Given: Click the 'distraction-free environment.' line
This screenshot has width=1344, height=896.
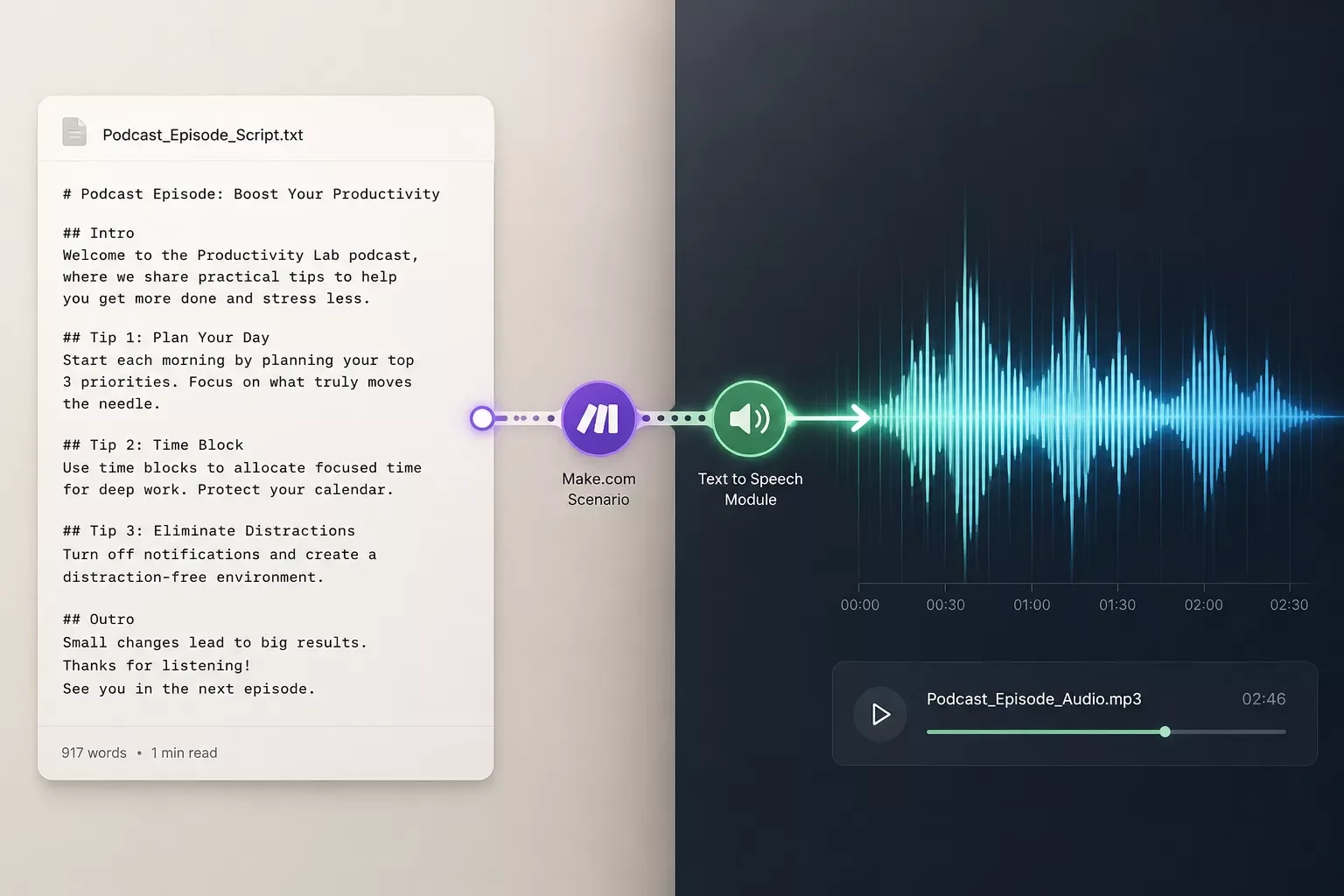Looking at the screenshot, I should coord(193,577).
